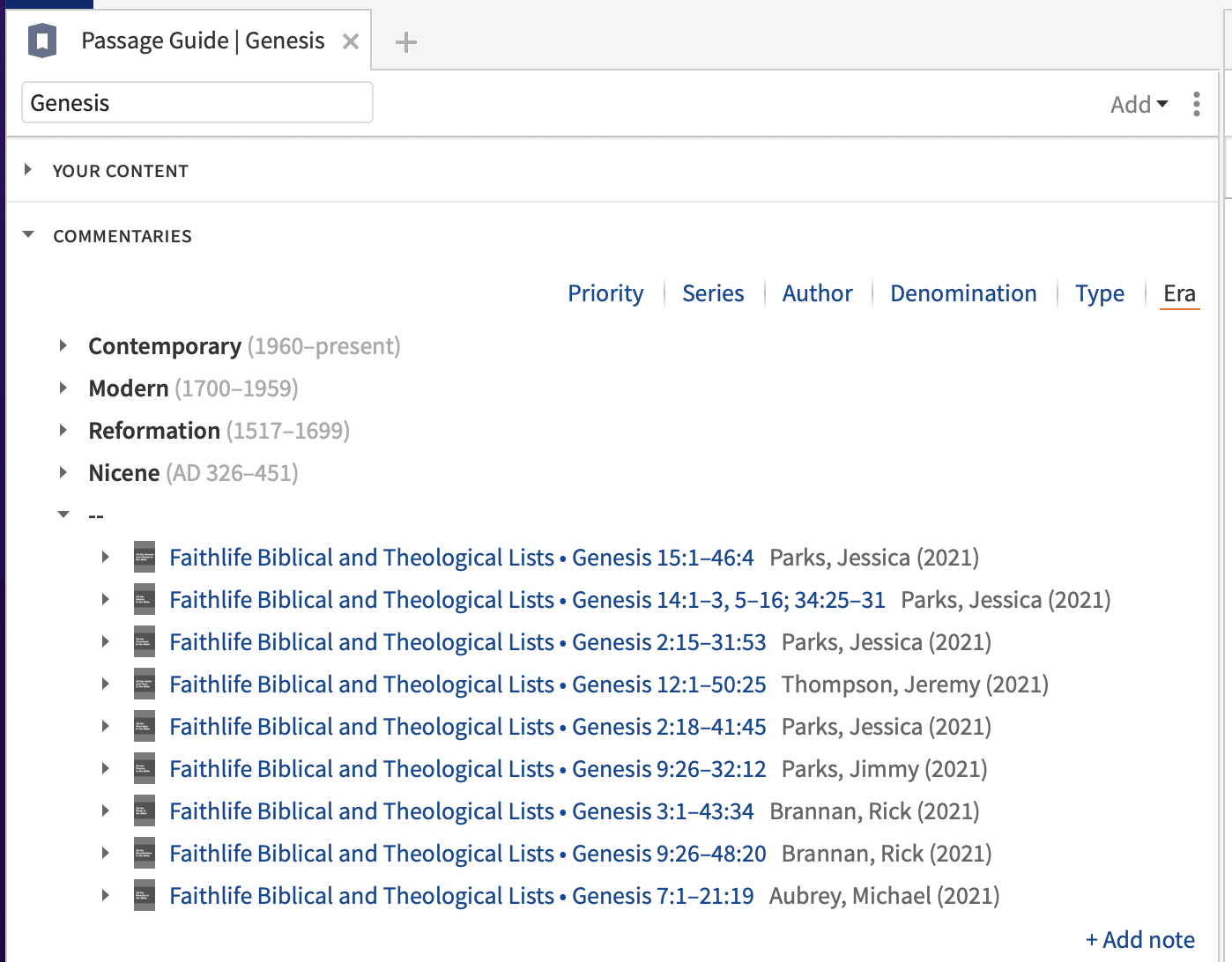Expand the Genesis 12:1–50:25 entry
The height and width of the screenshot is (962, 1232).
click(x=105, y=684)
